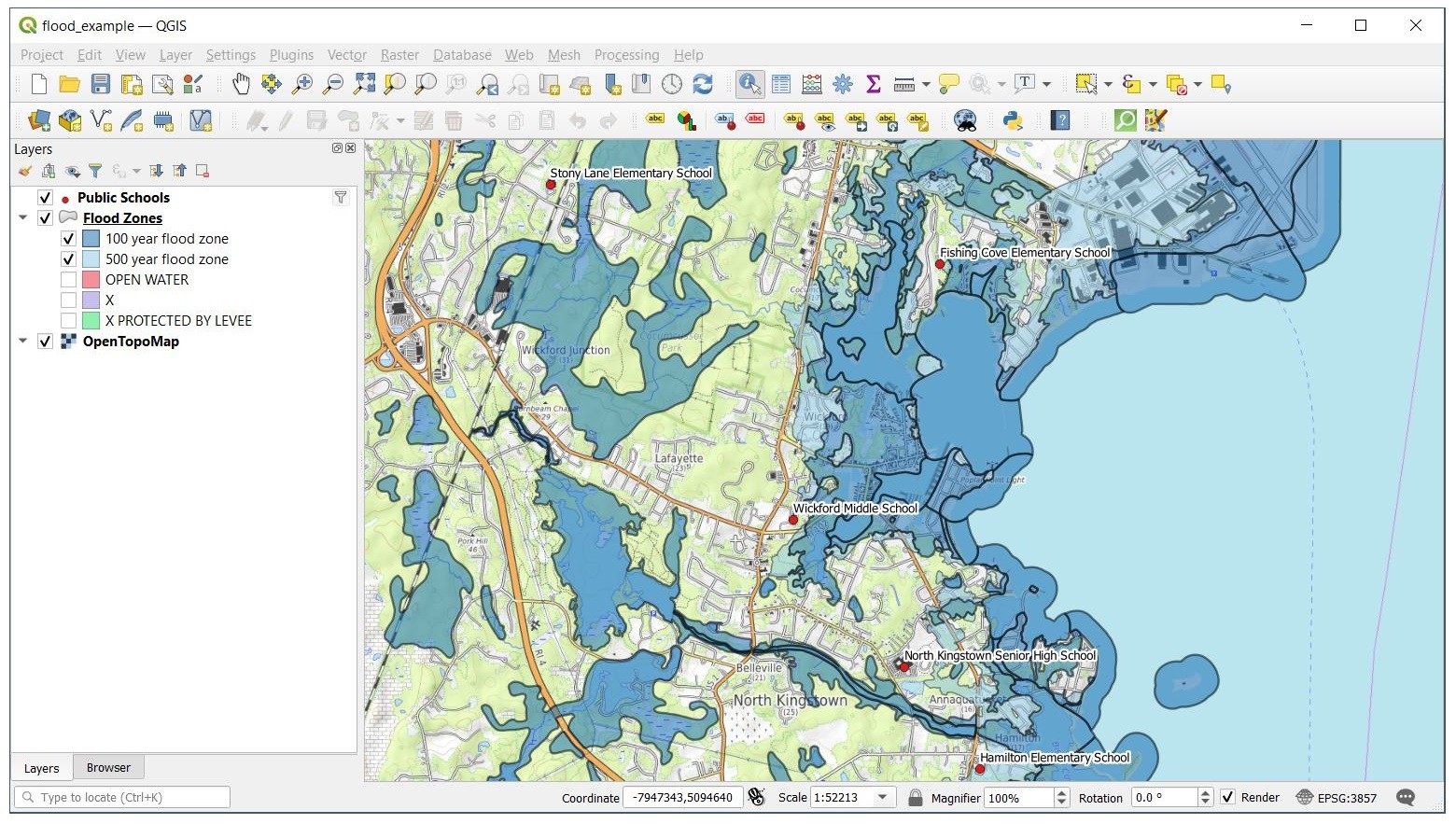1456x824 pixels.
Task: Enable the OPEN WATER category checkbox
Action: click(x=68, y=280)
